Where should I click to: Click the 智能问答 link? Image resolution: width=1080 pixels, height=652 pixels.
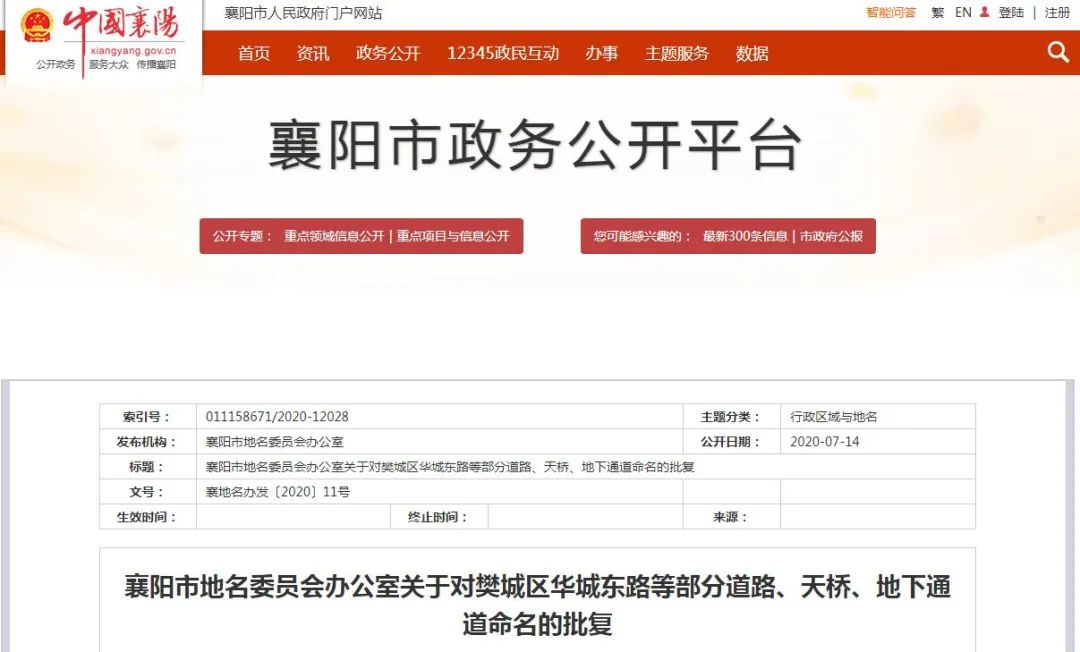click(x=891, y=12)
